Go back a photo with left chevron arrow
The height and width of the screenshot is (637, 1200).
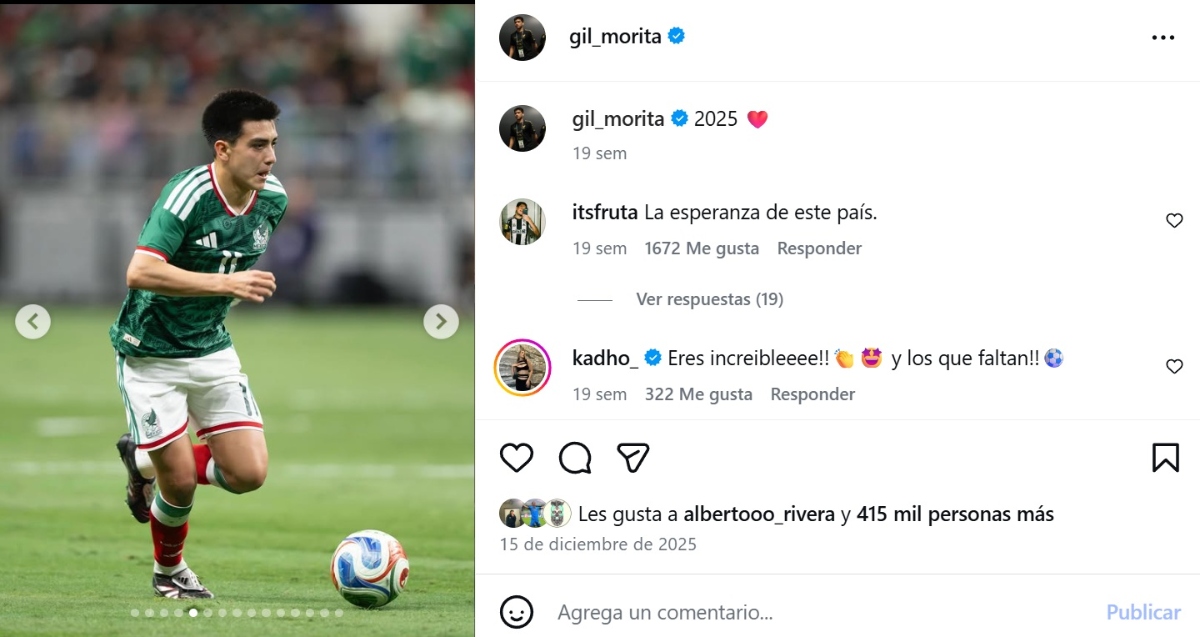[x=34, y=322]
